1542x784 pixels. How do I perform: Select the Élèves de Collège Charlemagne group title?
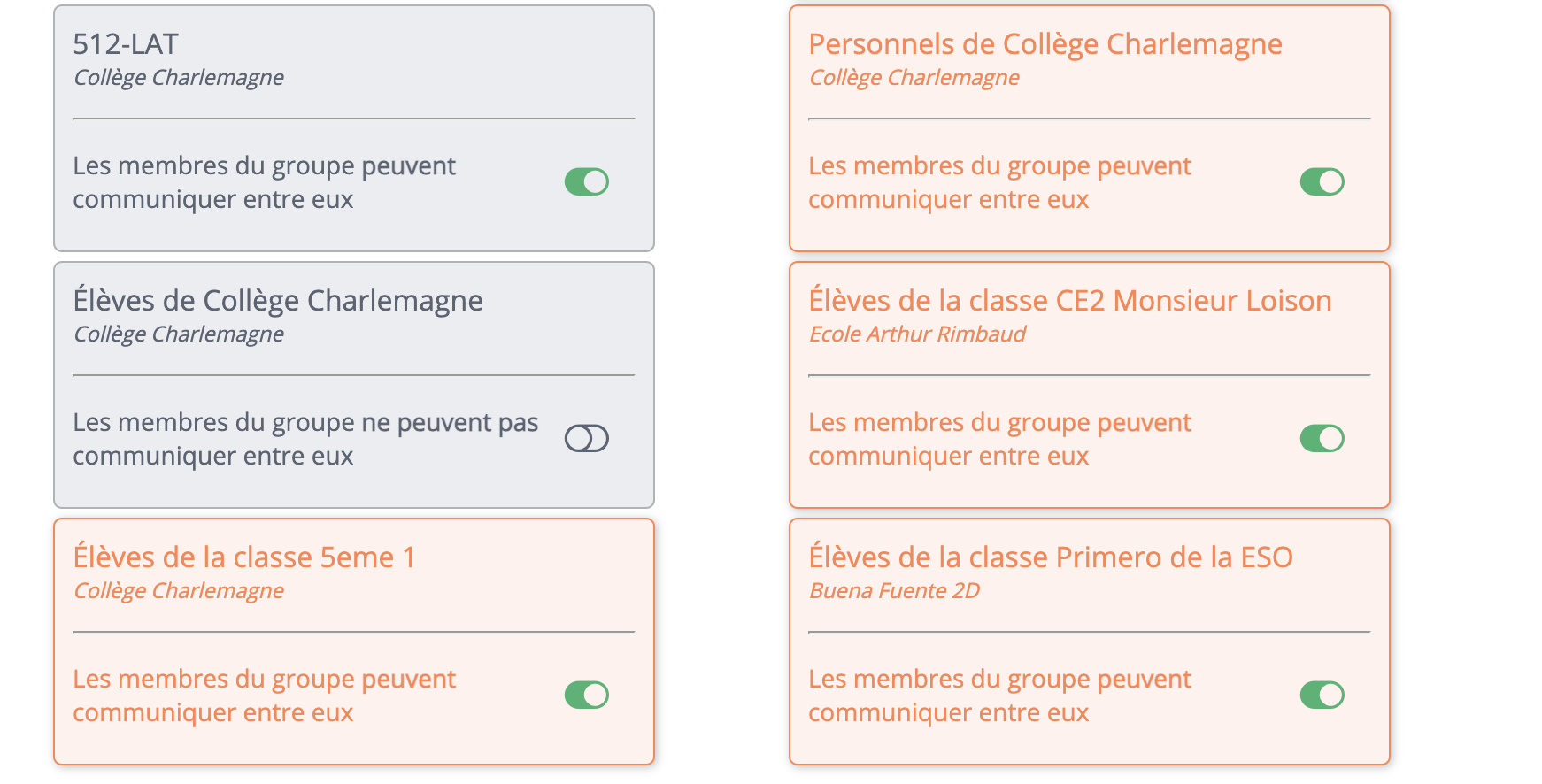tap(279, 300)
